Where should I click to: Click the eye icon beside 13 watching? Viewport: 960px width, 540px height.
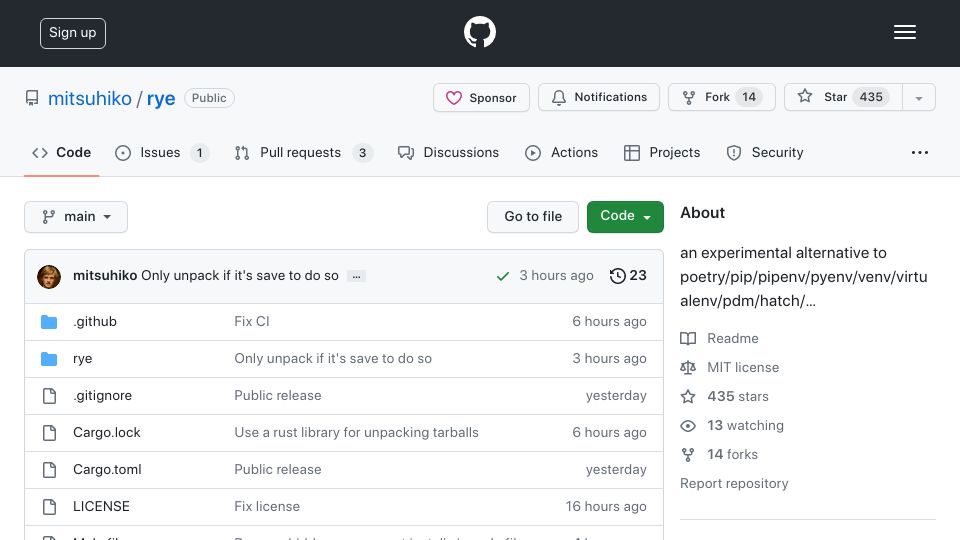tap(688, 426)
